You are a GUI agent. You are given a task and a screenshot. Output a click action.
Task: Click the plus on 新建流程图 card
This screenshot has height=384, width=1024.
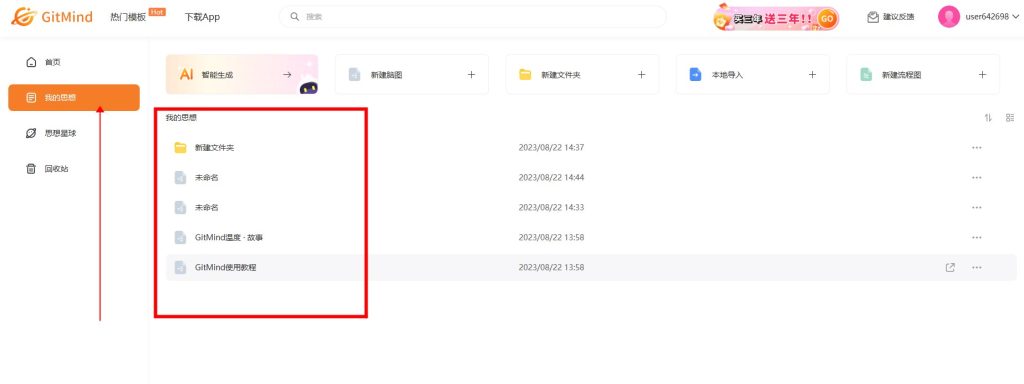tap(982, 74)
